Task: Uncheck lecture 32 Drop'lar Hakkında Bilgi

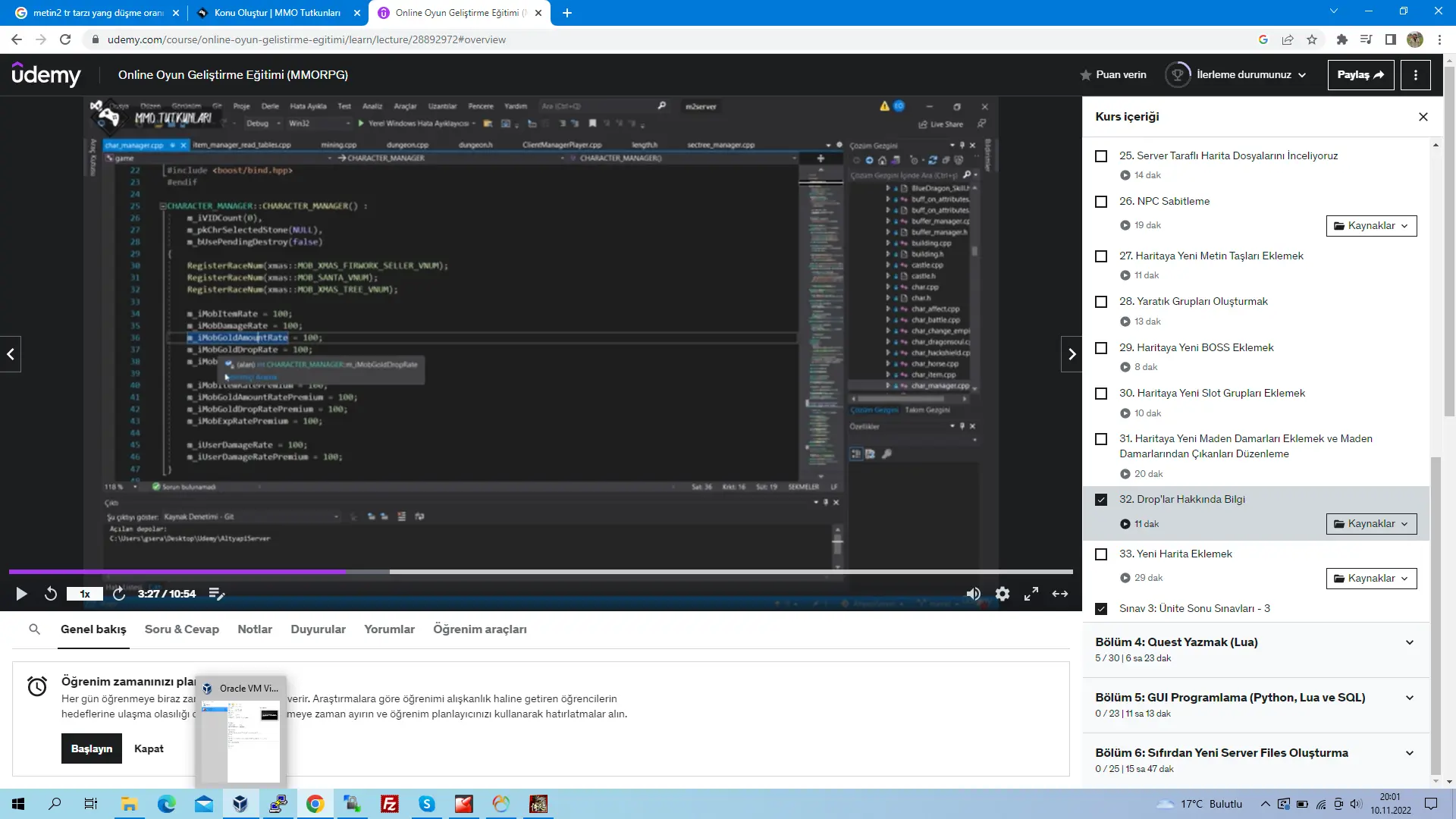Action: pyautogui.click(x=1101, y=500)
